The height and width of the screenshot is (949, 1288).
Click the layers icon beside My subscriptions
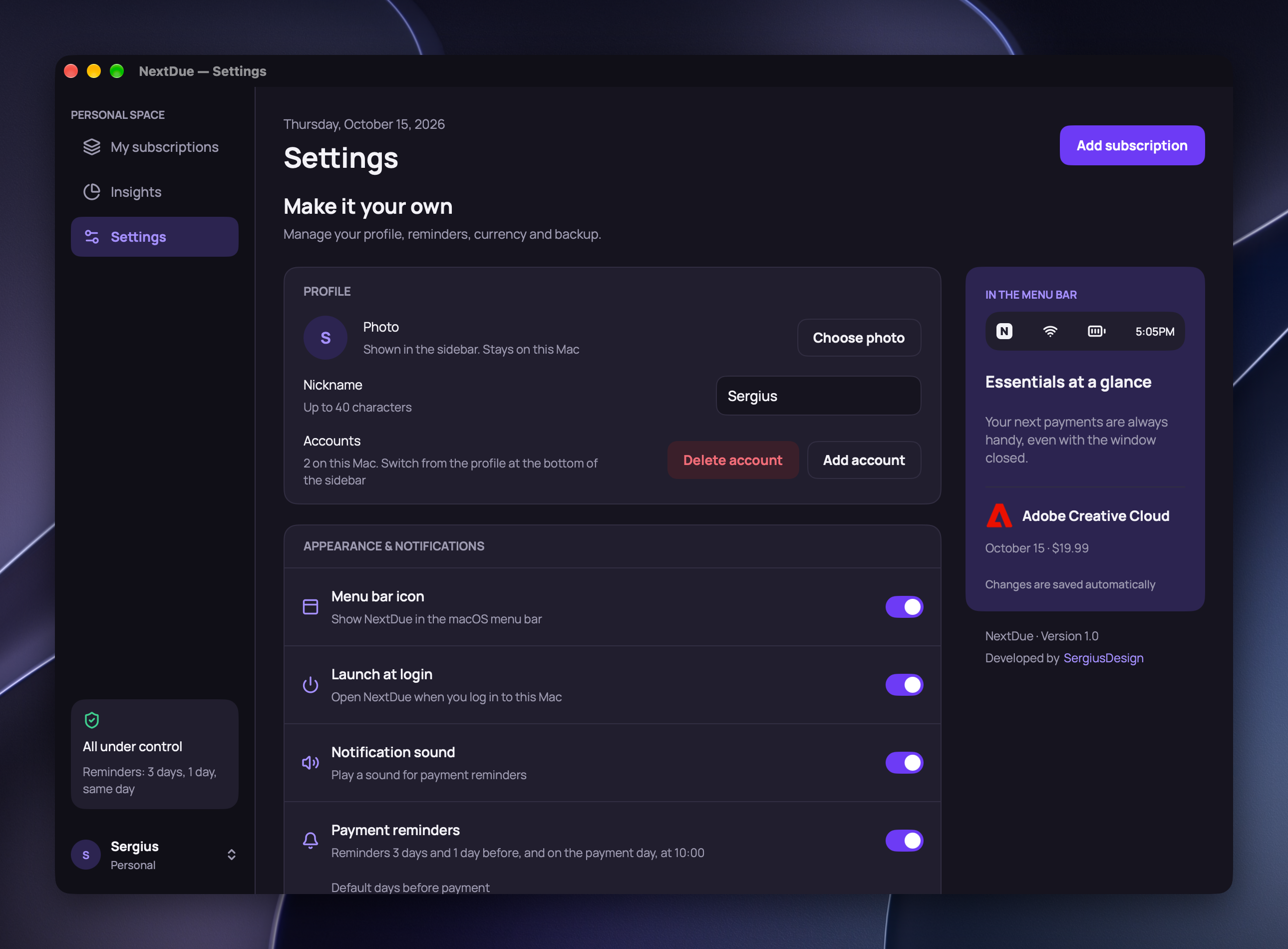pyautogui.click(x=92, y=147)
